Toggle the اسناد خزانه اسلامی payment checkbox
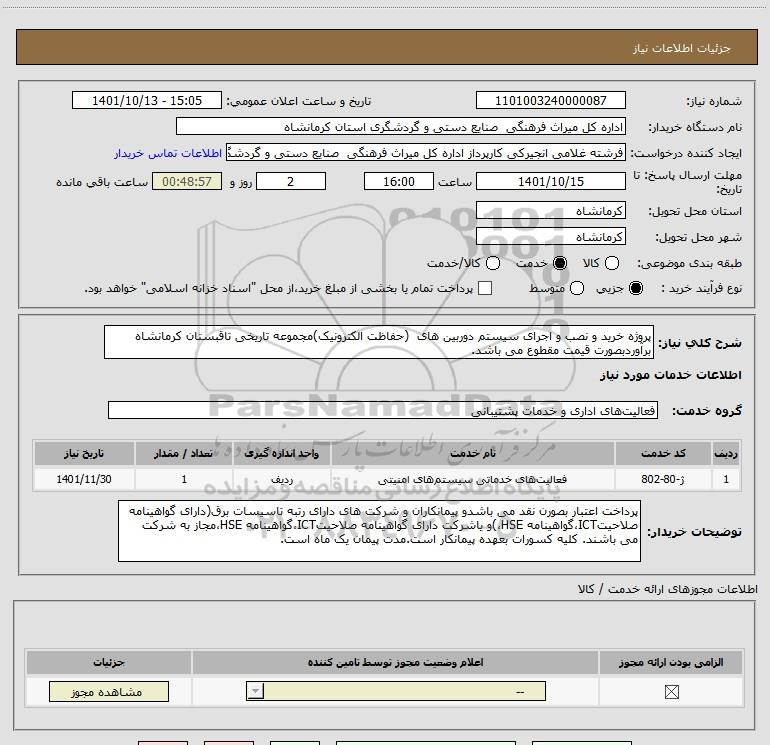The height and width of the screenshot is (745, 770). coord(485,288)
